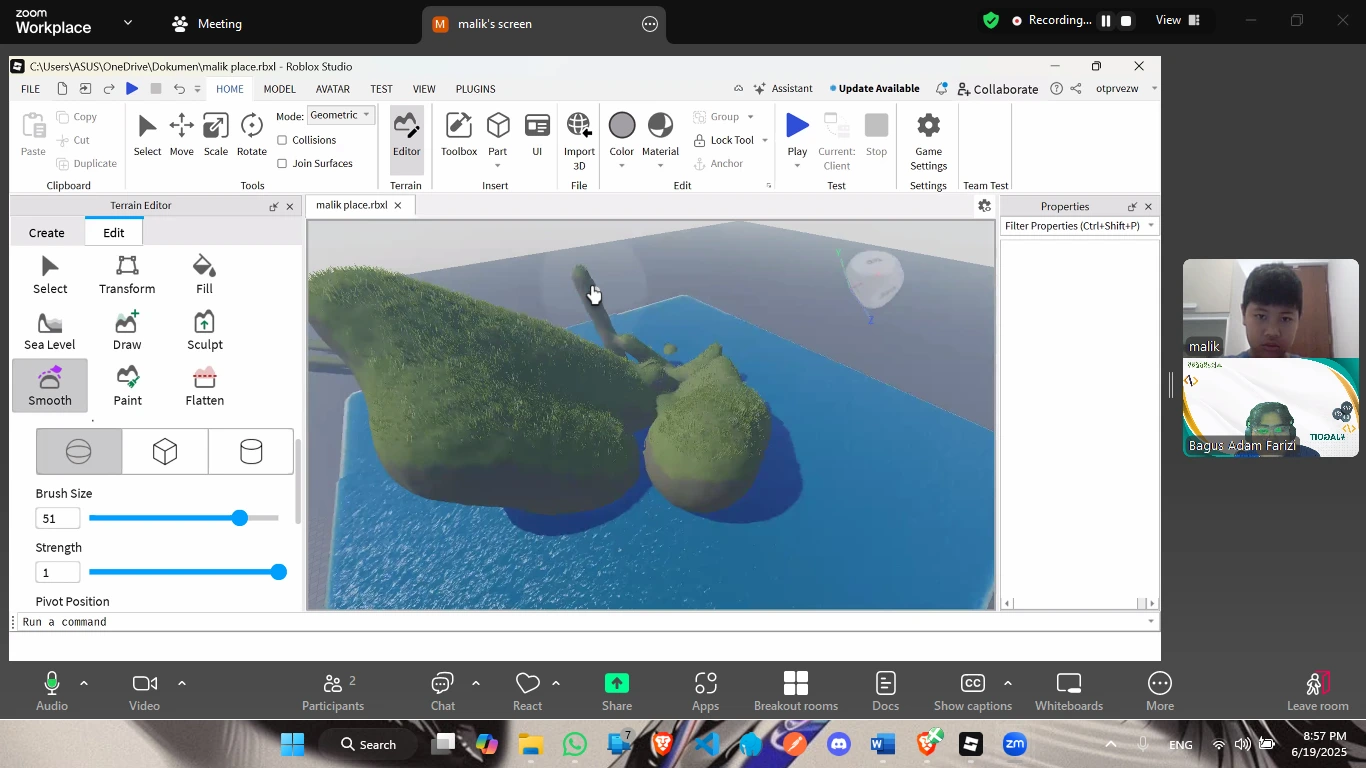Open the Material manager
Viewport: 1366px width, 768px height.
pyautogui.click(x=659, y=135)
